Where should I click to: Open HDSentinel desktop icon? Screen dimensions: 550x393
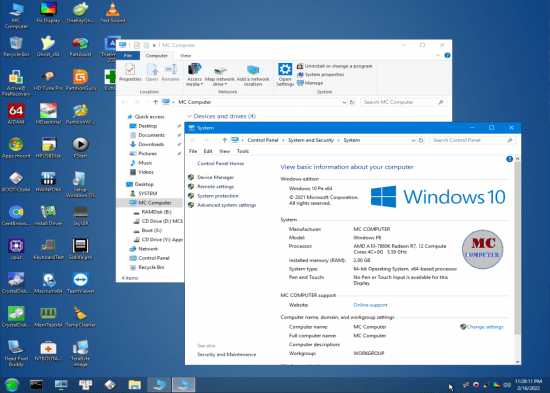click(x=48, y=114)
